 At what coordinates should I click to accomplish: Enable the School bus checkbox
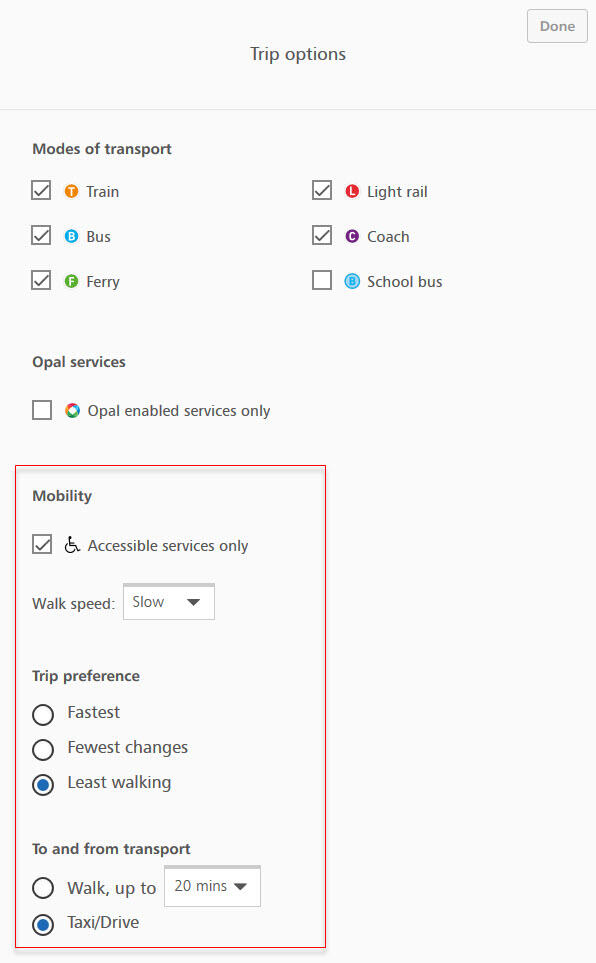322,280
